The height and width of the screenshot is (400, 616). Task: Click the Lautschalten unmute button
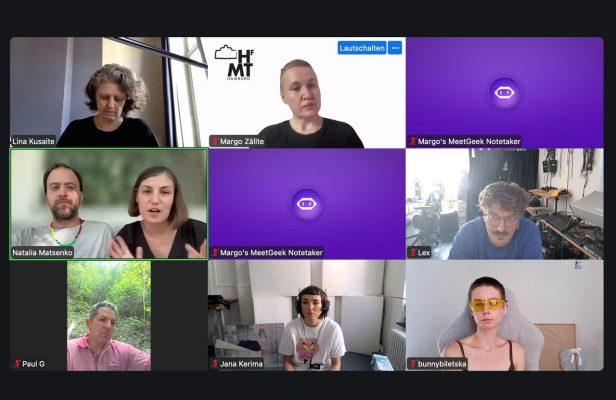(362, 48)
